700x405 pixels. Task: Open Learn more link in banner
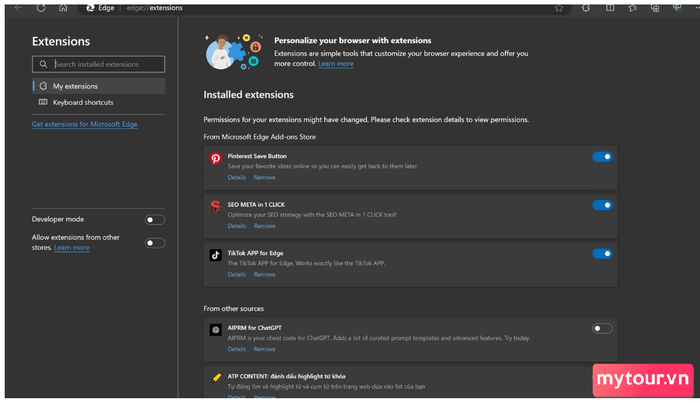335,63
